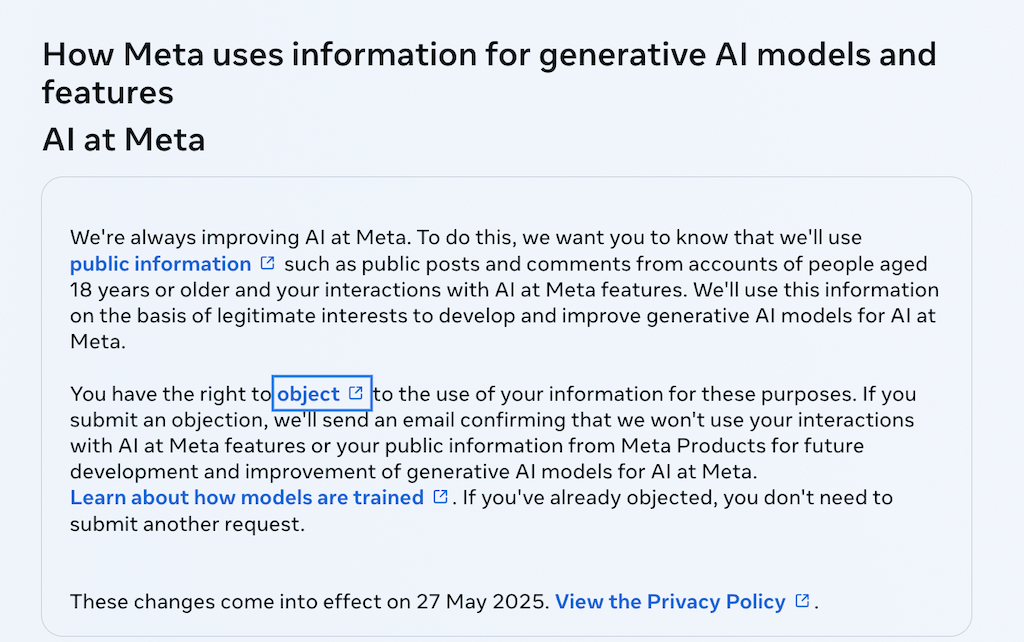Viewport: 1024px width, 642px height.
Task: Click the external-link icon next to object
Action: point(356,393)
